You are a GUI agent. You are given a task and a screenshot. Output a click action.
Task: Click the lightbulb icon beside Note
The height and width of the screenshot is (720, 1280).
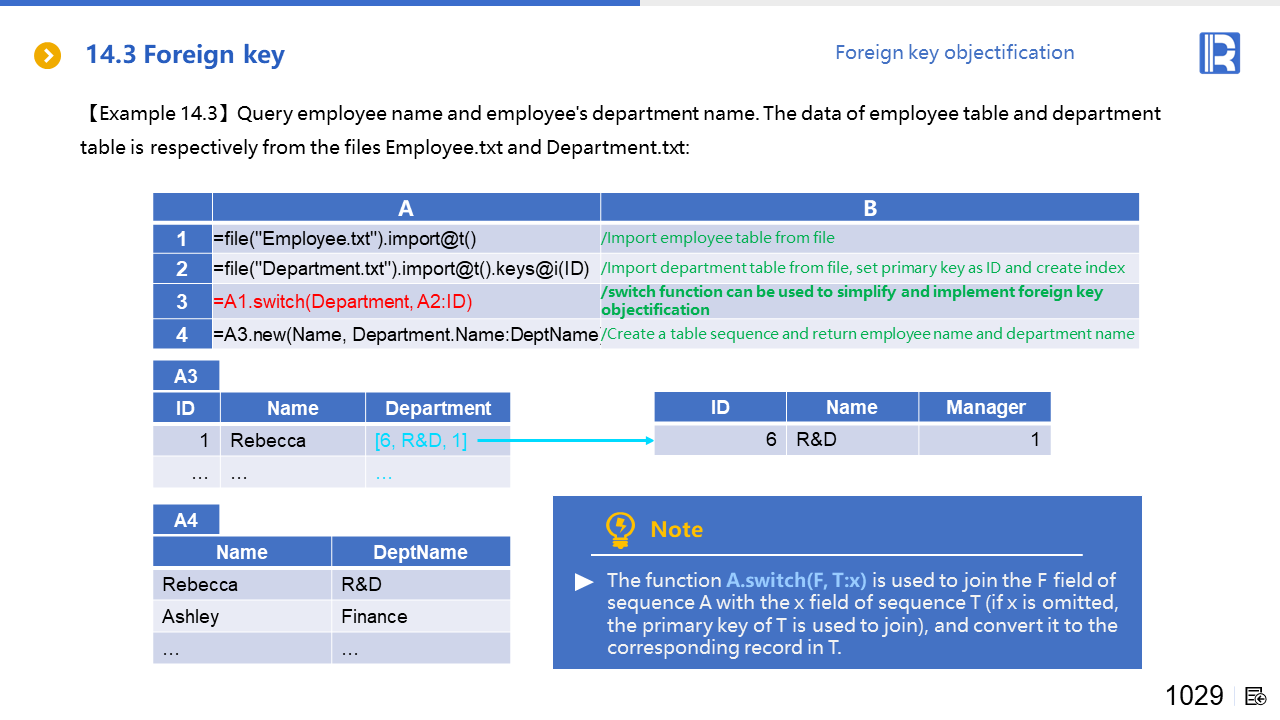tap(620, 530)
